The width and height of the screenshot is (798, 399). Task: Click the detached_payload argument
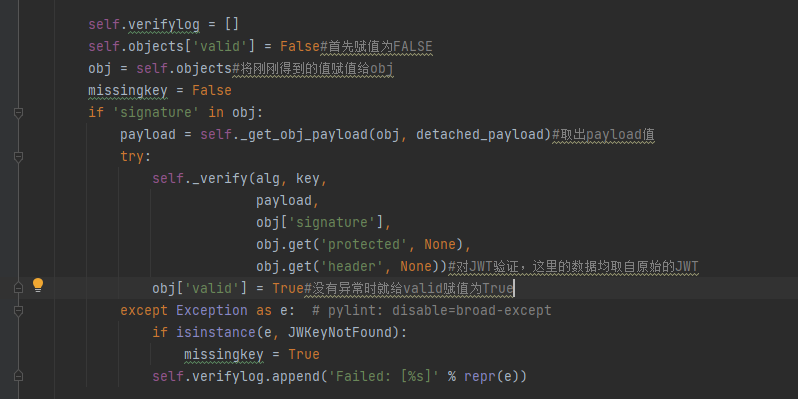pyautogui.click(x=480, y=135)
